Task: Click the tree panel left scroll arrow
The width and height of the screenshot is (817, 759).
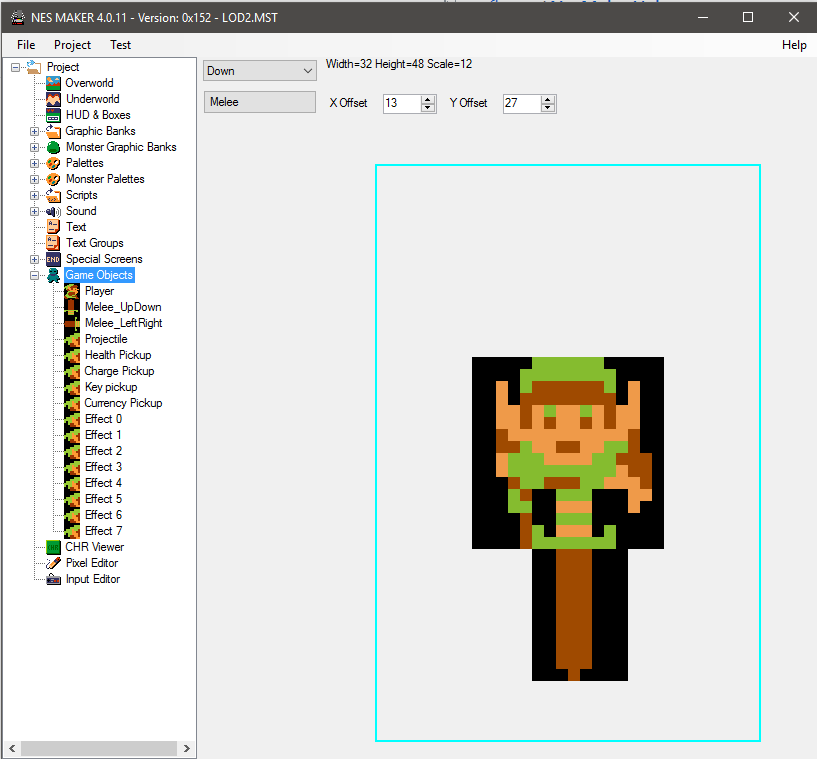Action: tap(12, 749)
